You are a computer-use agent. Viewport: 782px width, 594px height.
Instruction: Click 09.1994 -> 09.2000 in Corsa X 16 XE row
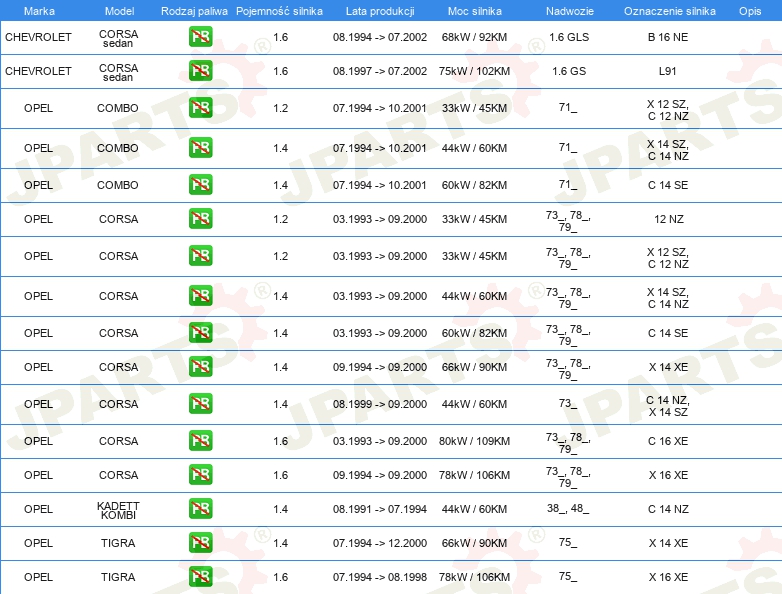tap(380, 475)
